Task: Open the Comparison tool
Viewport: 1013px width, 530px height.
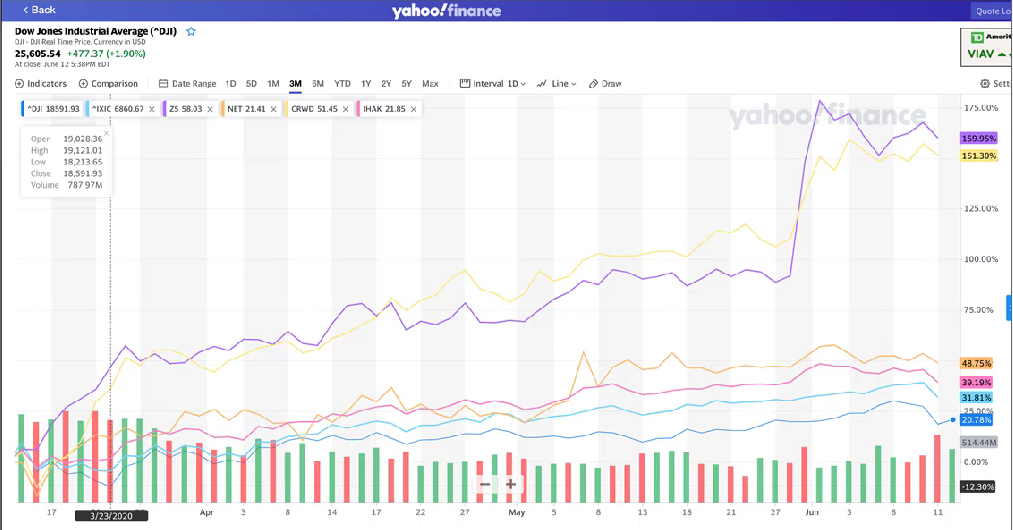Action: coord(108,84)
